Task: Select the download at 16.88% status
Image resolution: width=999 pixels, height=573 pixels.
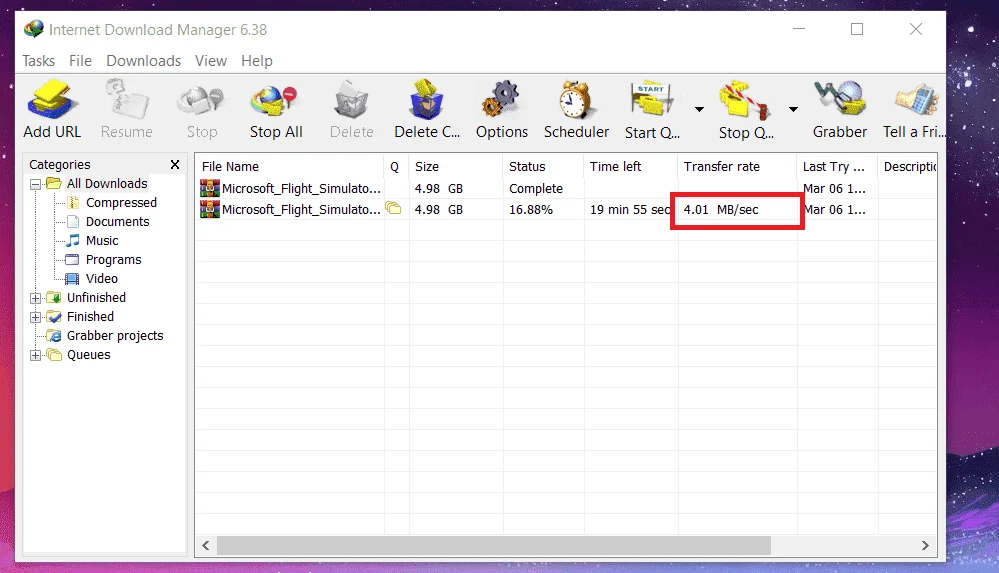Action: click(566, 209)
